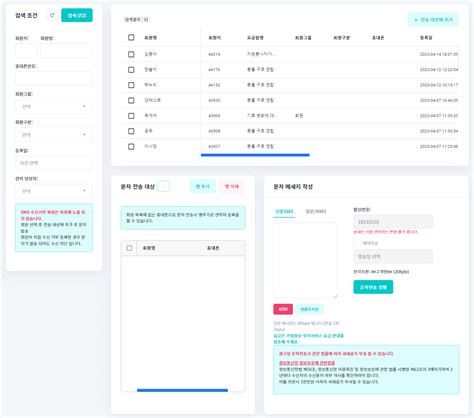Open the 회원그룹 filter dropdown
Image resolution: width=474 pixels, height=418 pixels.
(54, 107)
